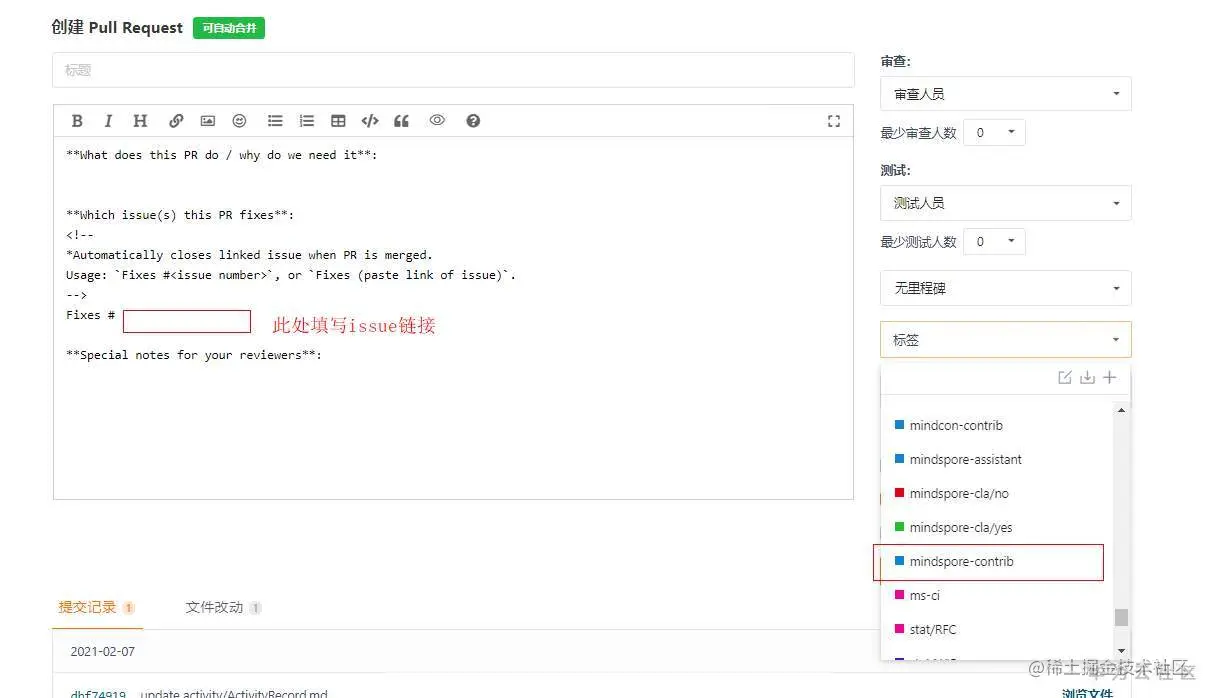Expand the editor to fullscreen
The image size is (1209, 698).
[834, 121]
